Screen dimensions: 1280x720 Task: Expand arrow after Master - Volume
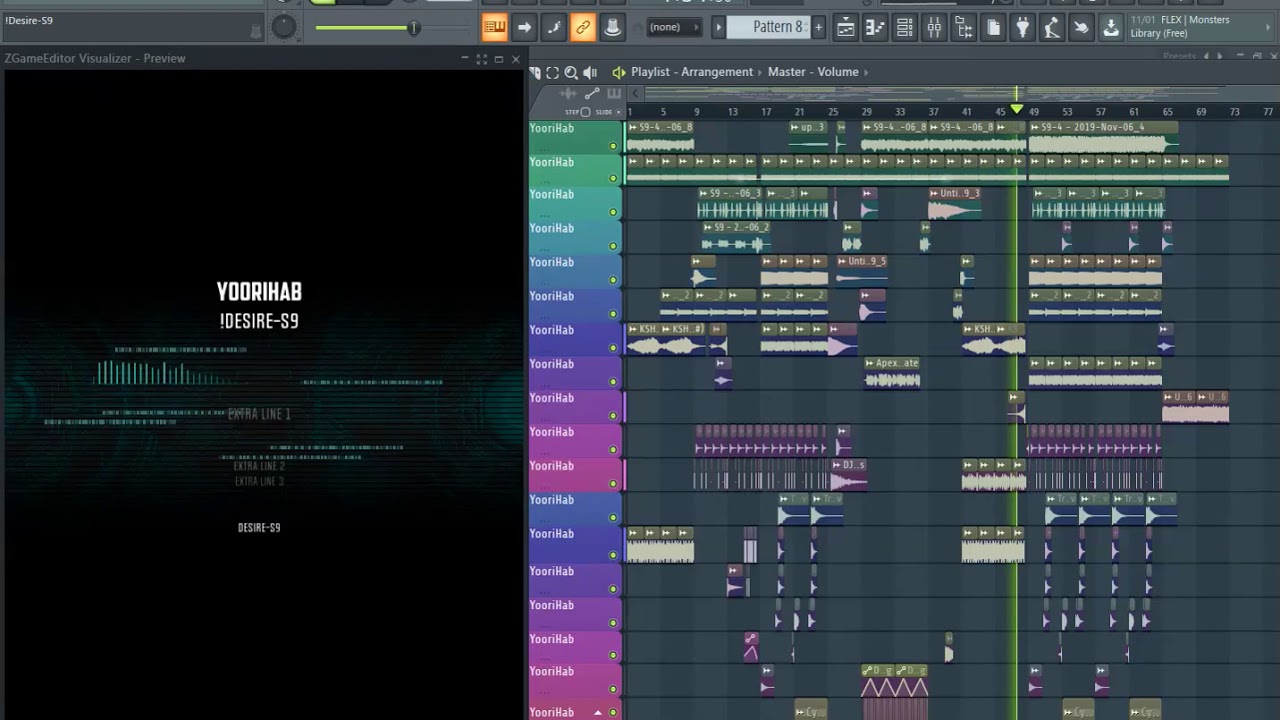(866, 72)
